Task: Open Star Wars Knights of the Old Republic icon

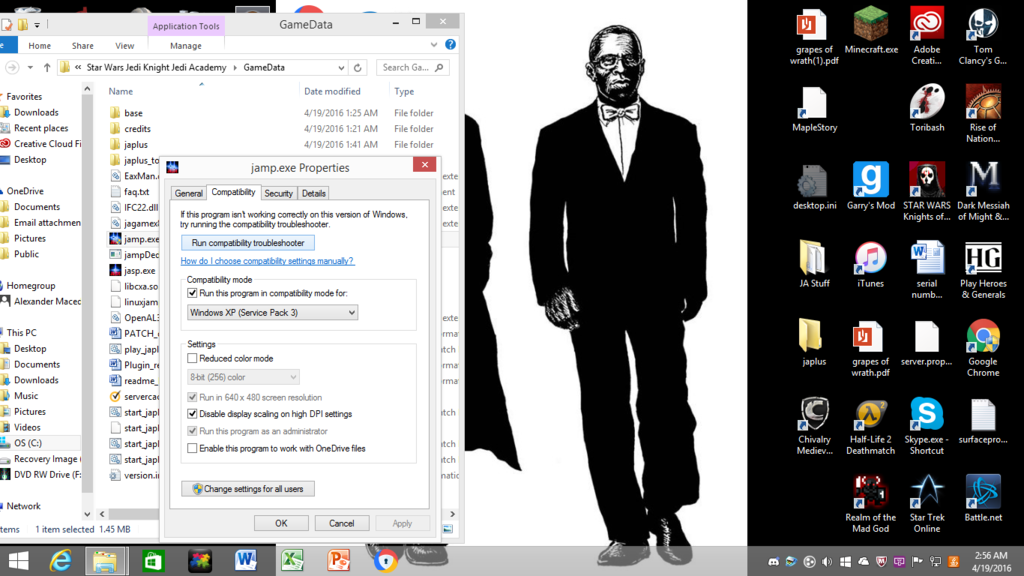Action: [x=927, y=191]
